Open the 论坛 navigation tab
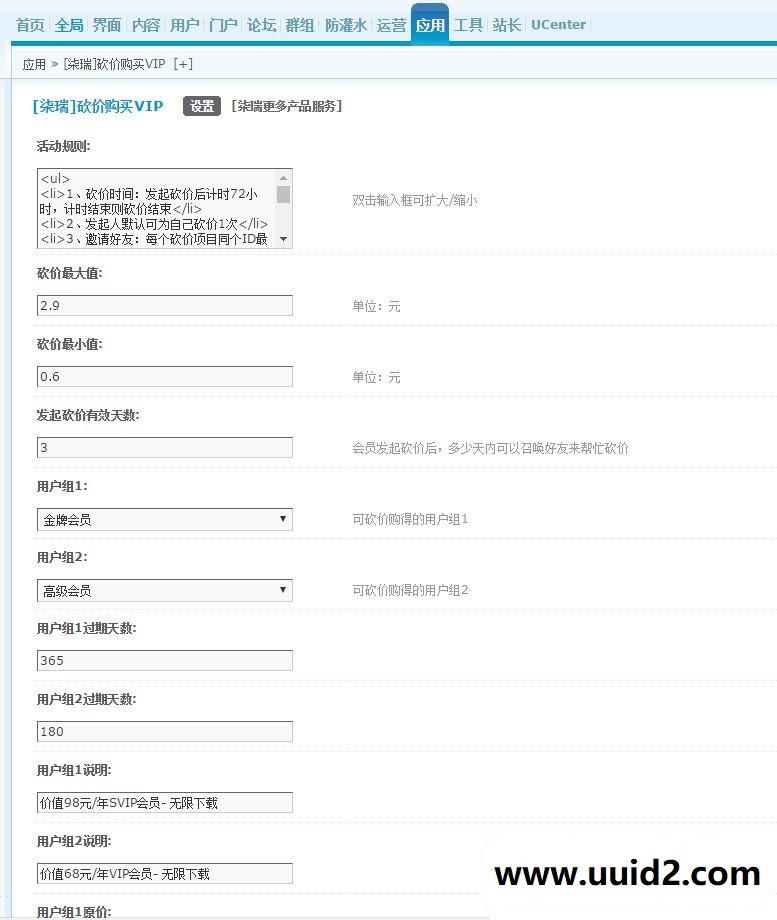Viewport: 777px width, 920px height. [x=261, y=25]
